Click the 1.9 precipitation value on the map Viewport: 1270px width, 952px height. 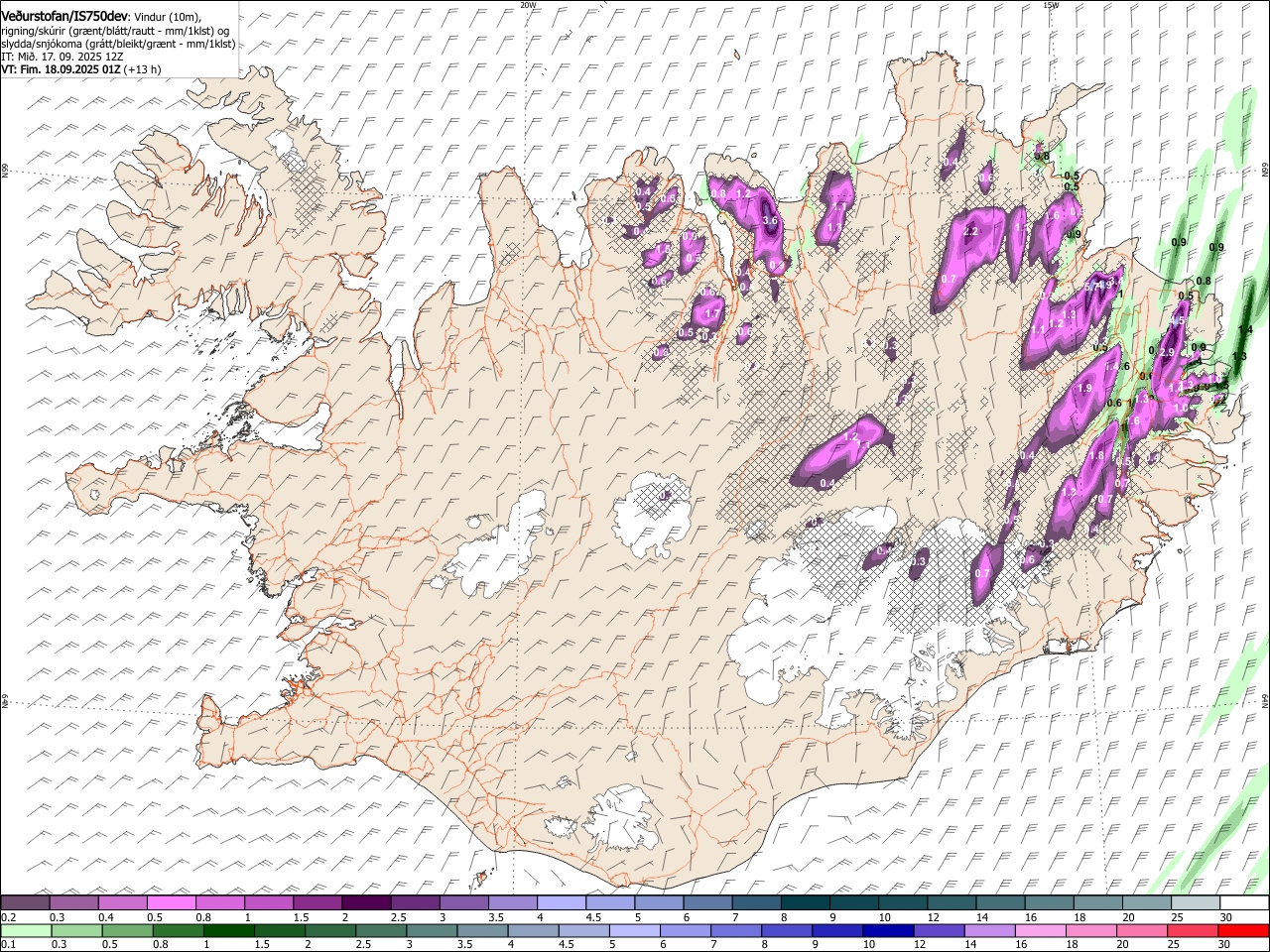pos(1085,388)
